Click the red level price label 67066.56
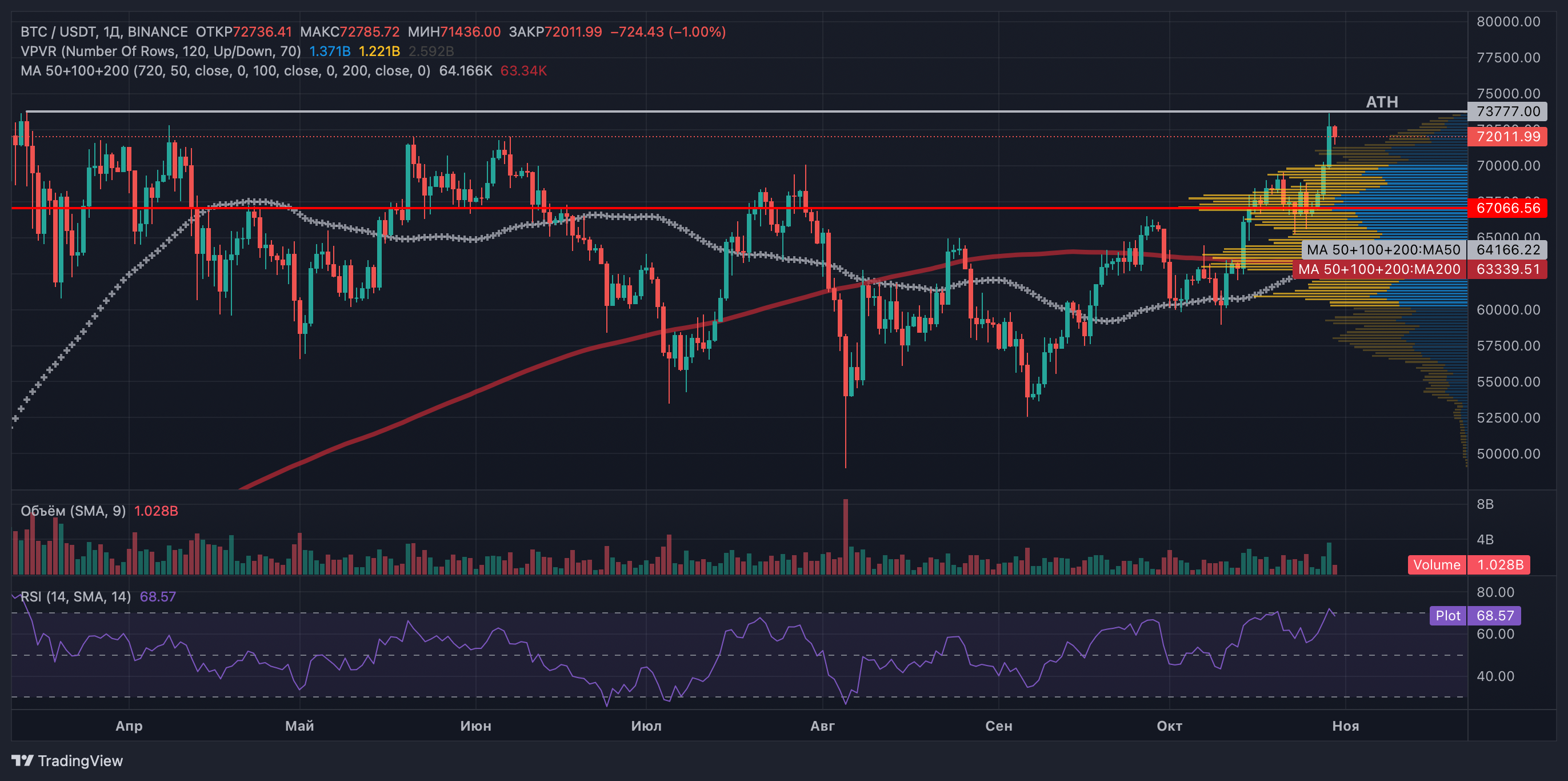This screenshot has width=1568, height=781. 1508,208
